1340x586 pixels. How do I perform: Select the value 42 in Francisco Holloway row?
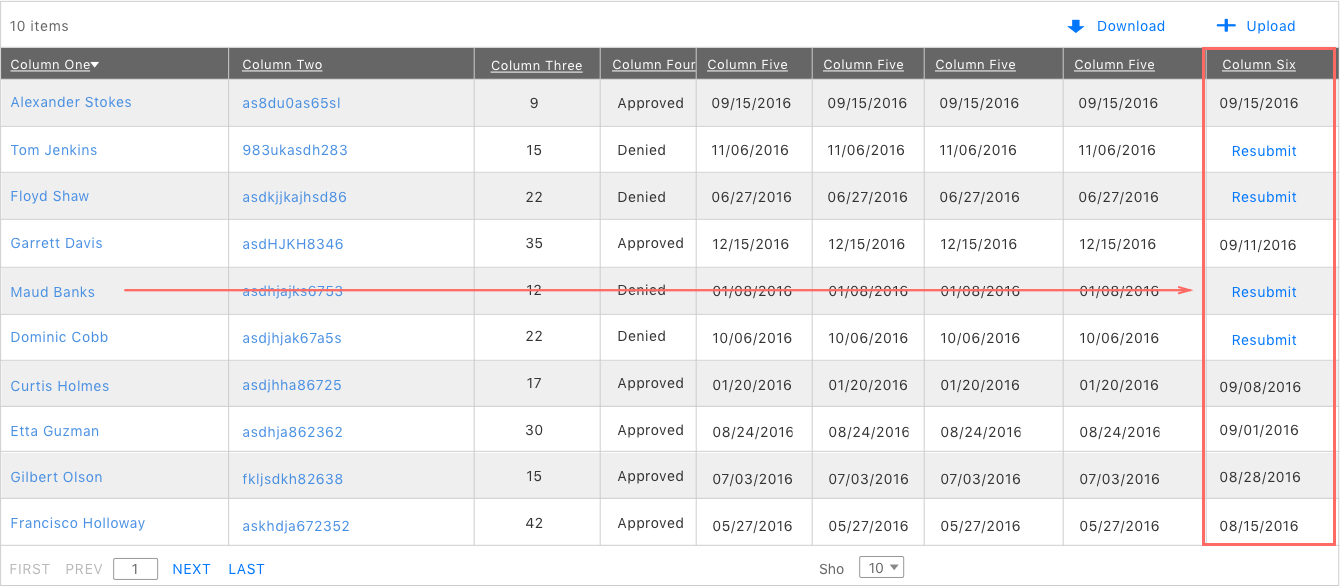534,523
